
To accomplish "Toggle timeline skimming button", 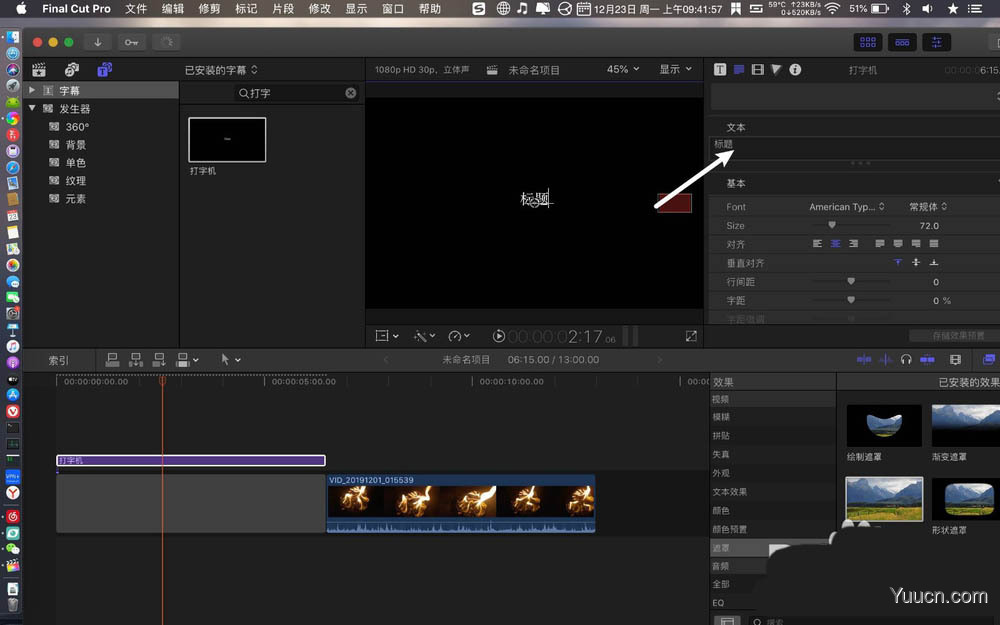I will pos(864,360).
